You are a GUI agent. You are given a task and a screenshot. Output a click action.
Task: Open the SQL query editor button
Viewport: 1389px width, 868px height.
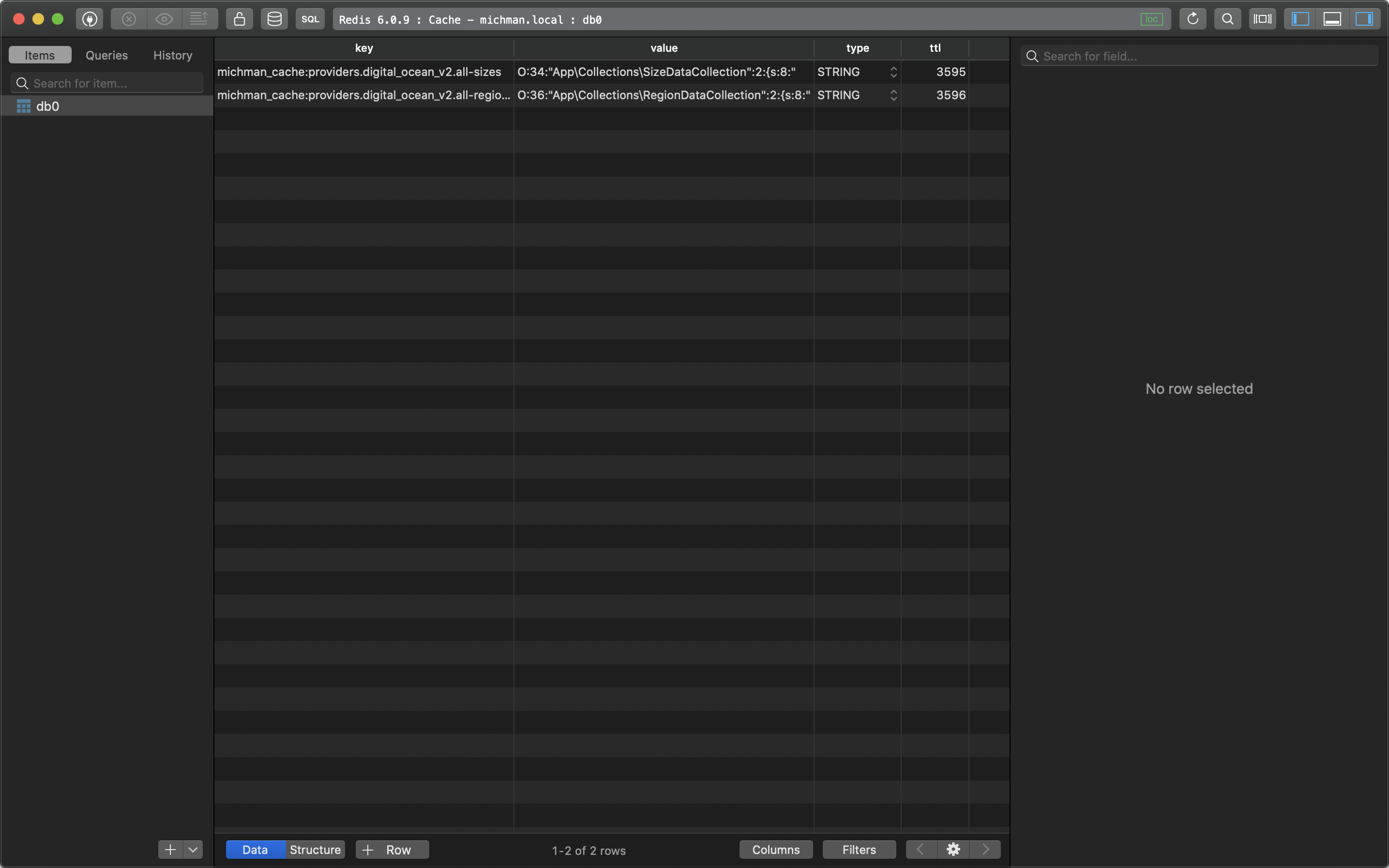pos(310,19)
